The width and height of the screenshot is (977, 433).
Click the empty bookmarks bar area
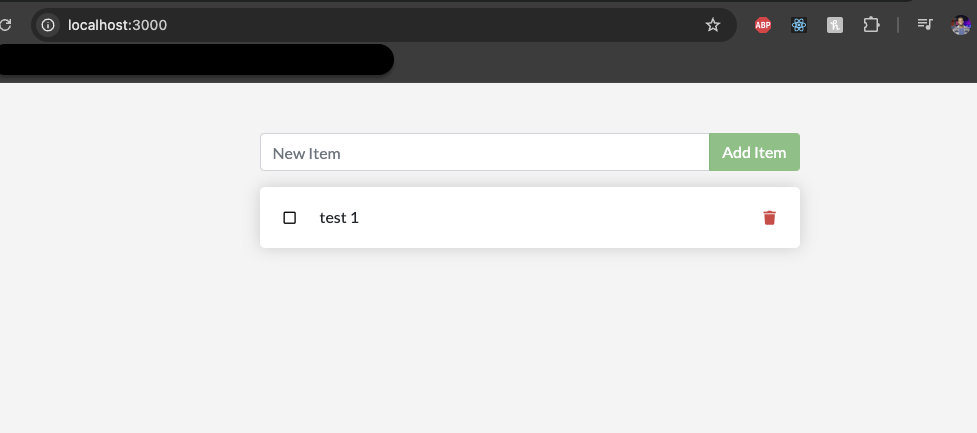tap(685, 62)
